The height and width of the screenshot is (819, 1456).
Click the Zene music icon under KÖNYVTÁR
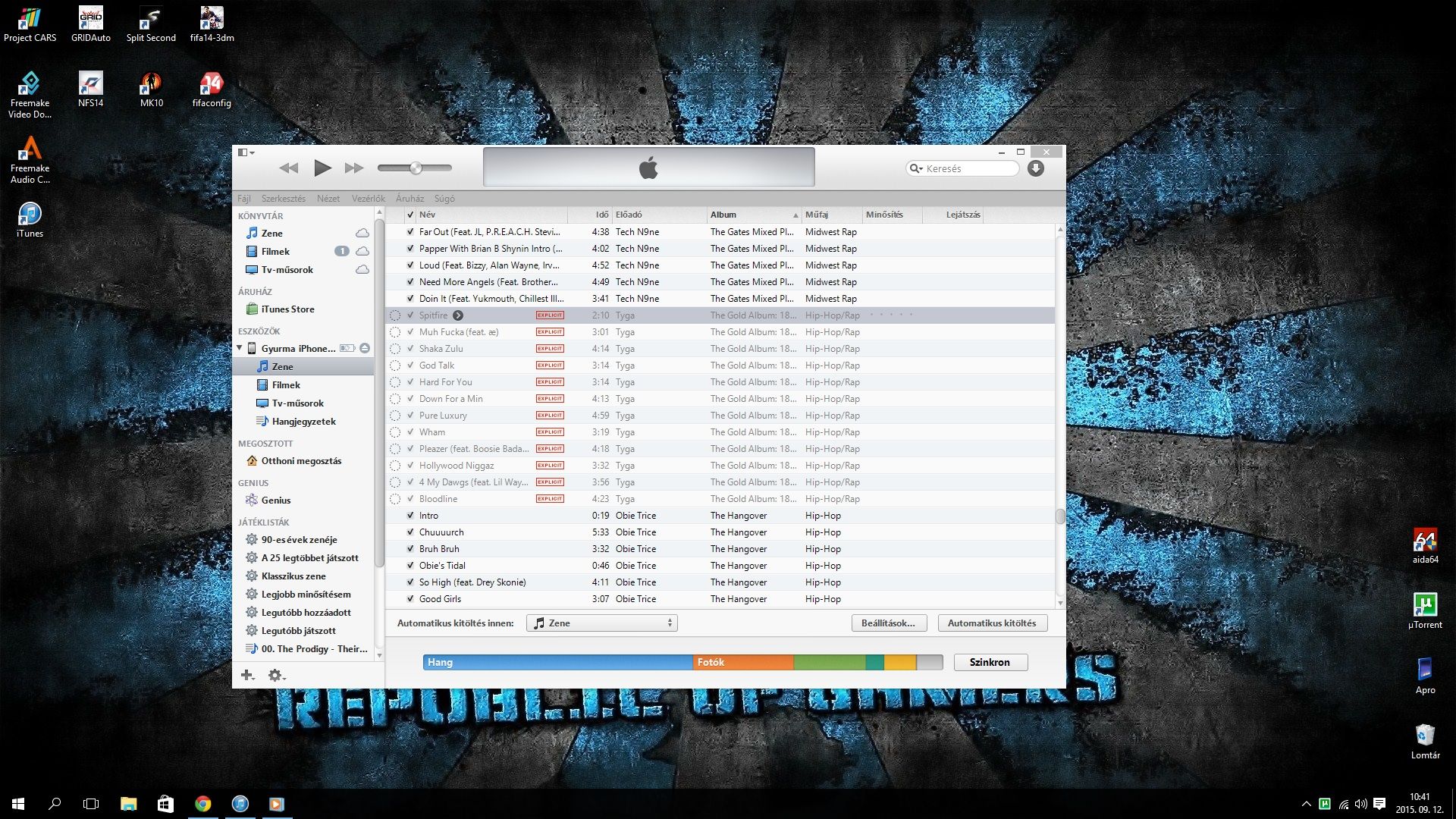[x=252, y=233]
